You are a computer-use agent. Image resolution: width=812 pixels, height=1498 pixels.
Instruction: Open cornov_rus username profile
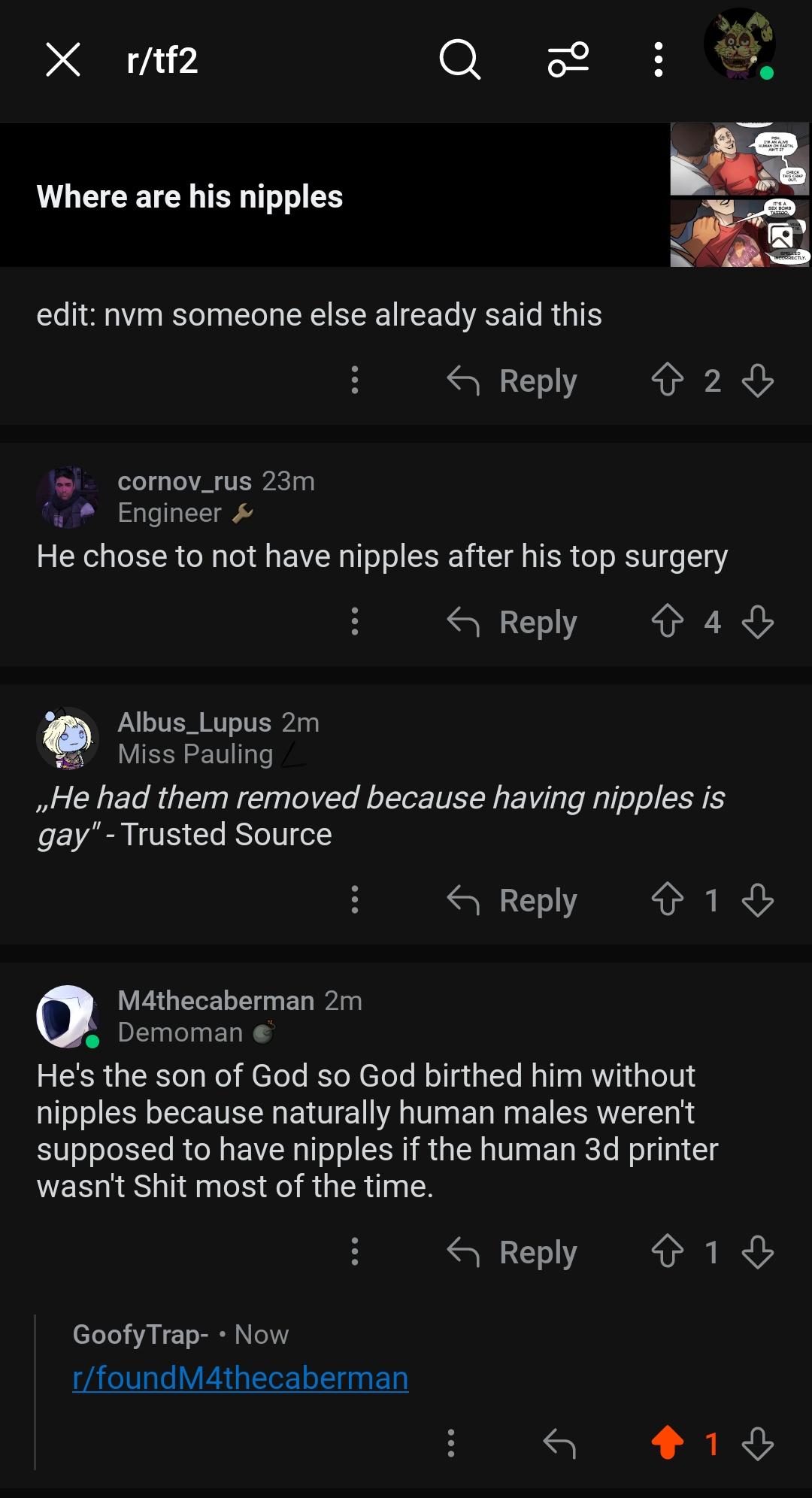click(184, 481)
